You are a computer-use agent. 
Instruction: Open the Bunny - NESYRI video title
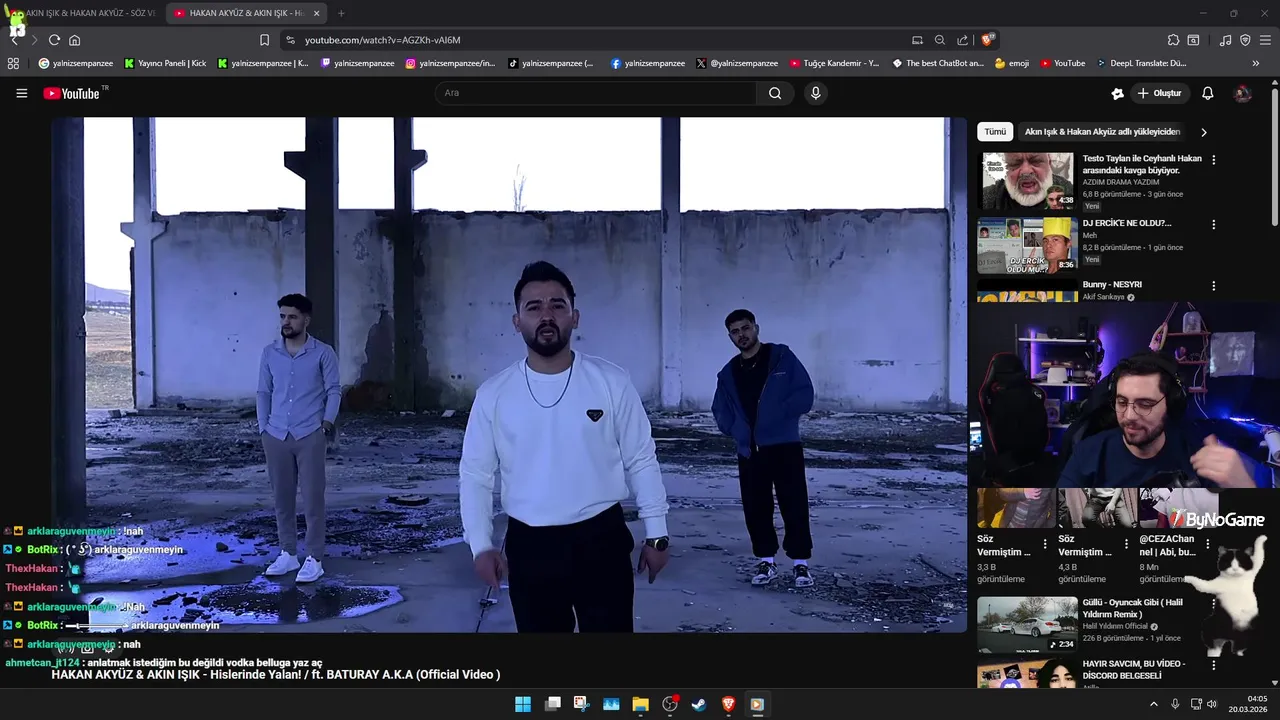[x=1112, y=284]
